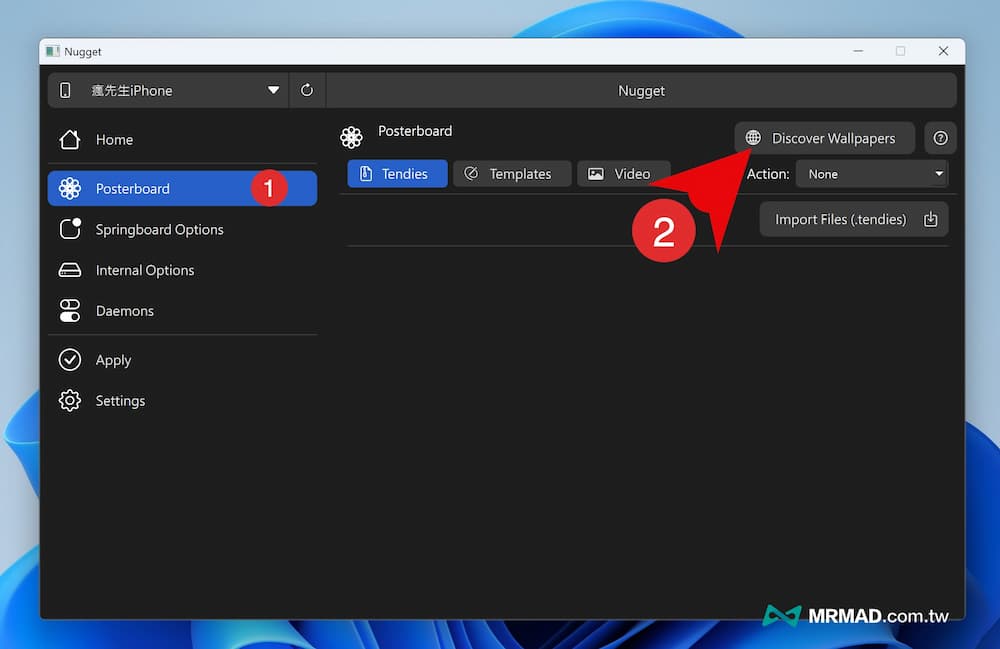Click the Daemons toggle-style icon
Screen dimensions: 1000x649
pyautogui.click(x=69, y=311)
